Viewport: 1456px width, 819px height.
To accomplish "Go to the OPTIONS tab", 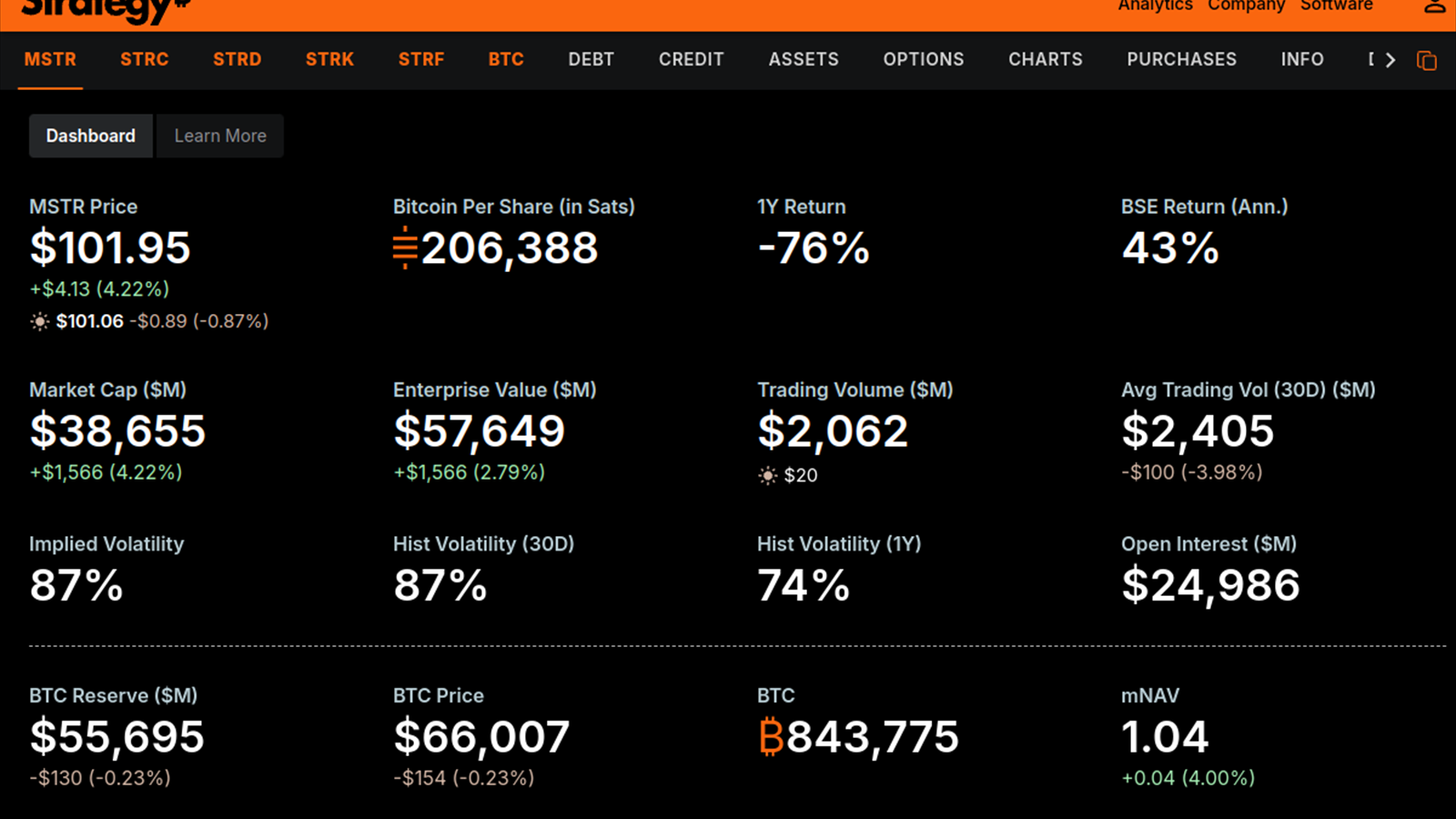I will click(924, 59).
